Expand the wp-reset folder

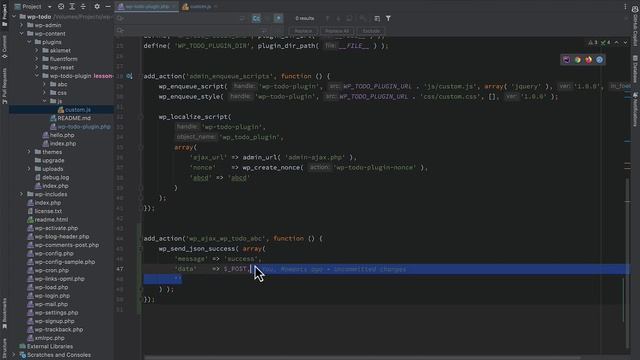tap(37, 67)
